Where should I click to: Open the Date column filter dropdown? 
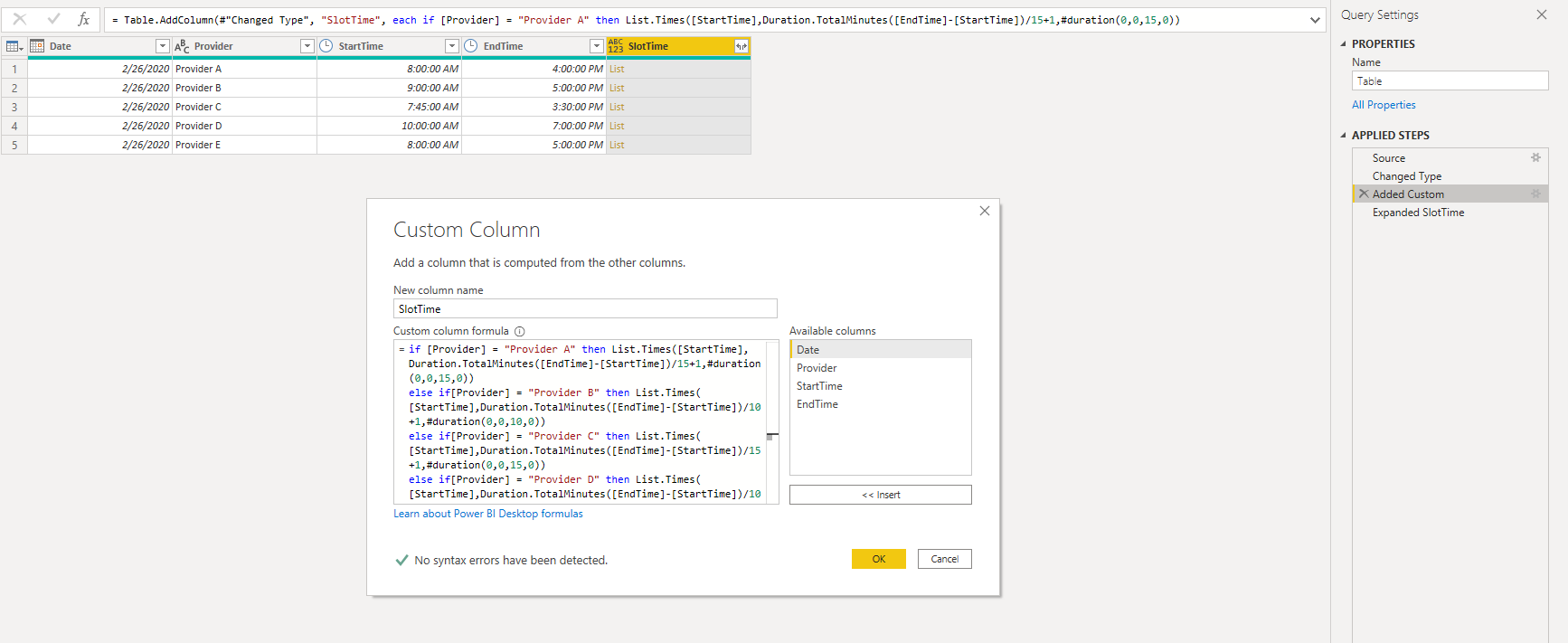point(163,46)
